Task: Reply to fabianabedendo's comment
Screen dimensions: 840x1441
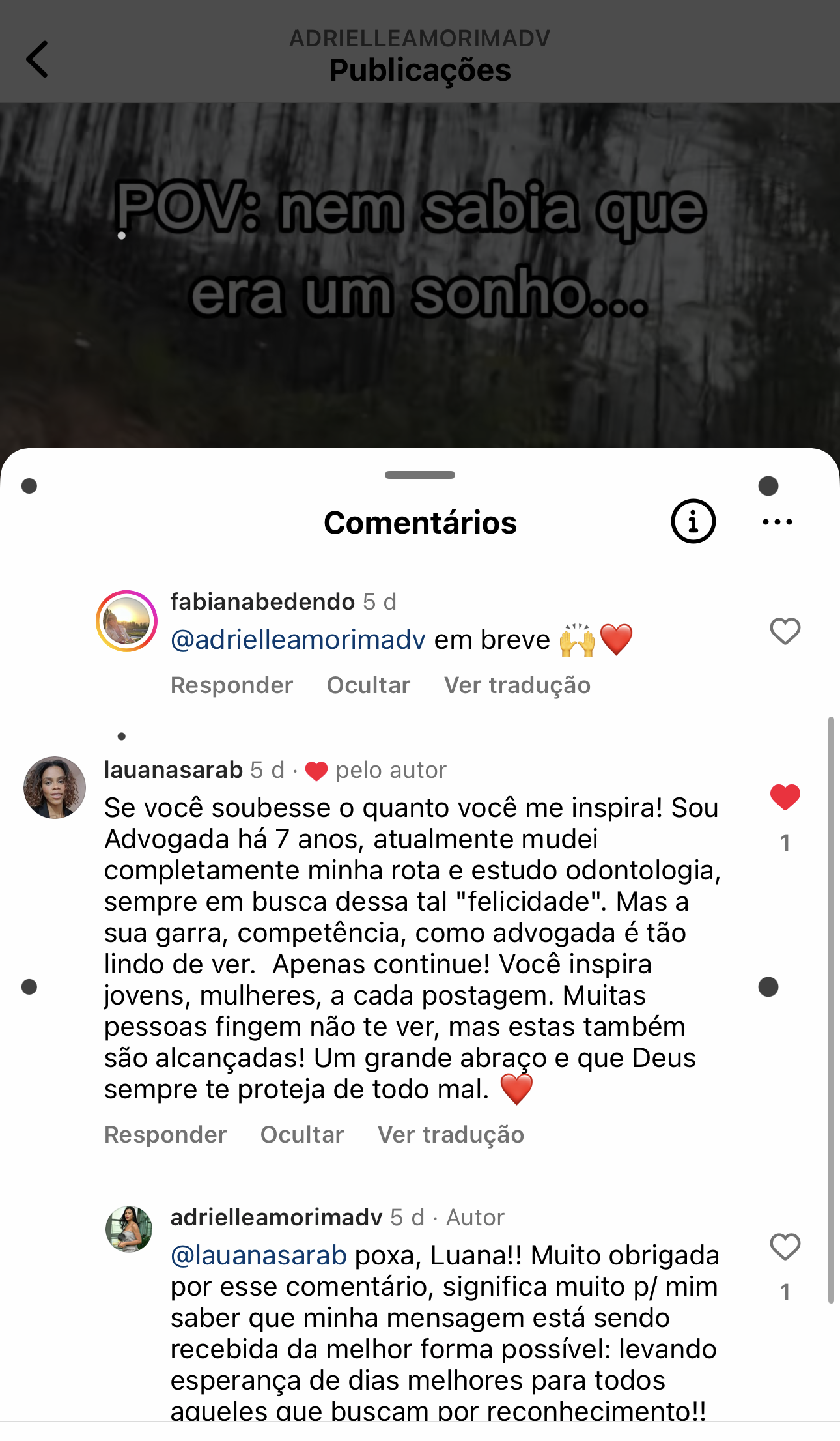Action: tap(232, 685)
